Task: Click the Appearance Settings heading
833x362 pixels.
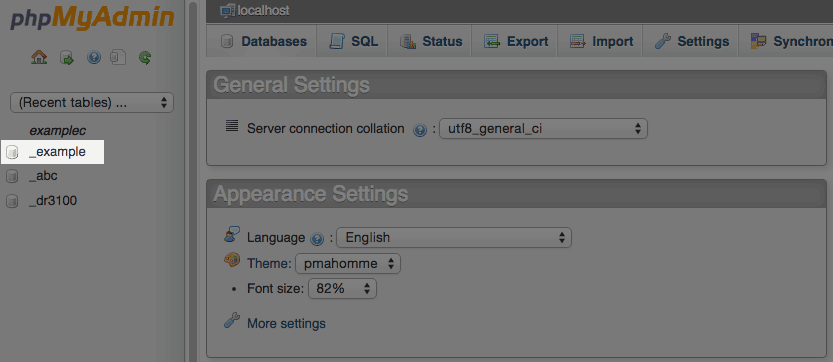Action: tap(311, 195)
